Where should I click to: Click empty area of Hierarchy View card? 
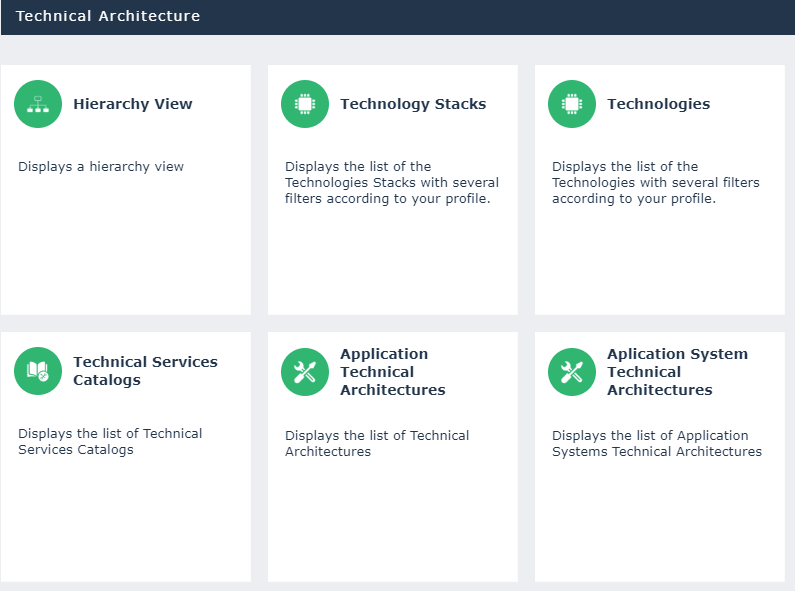tap(125, 250)
